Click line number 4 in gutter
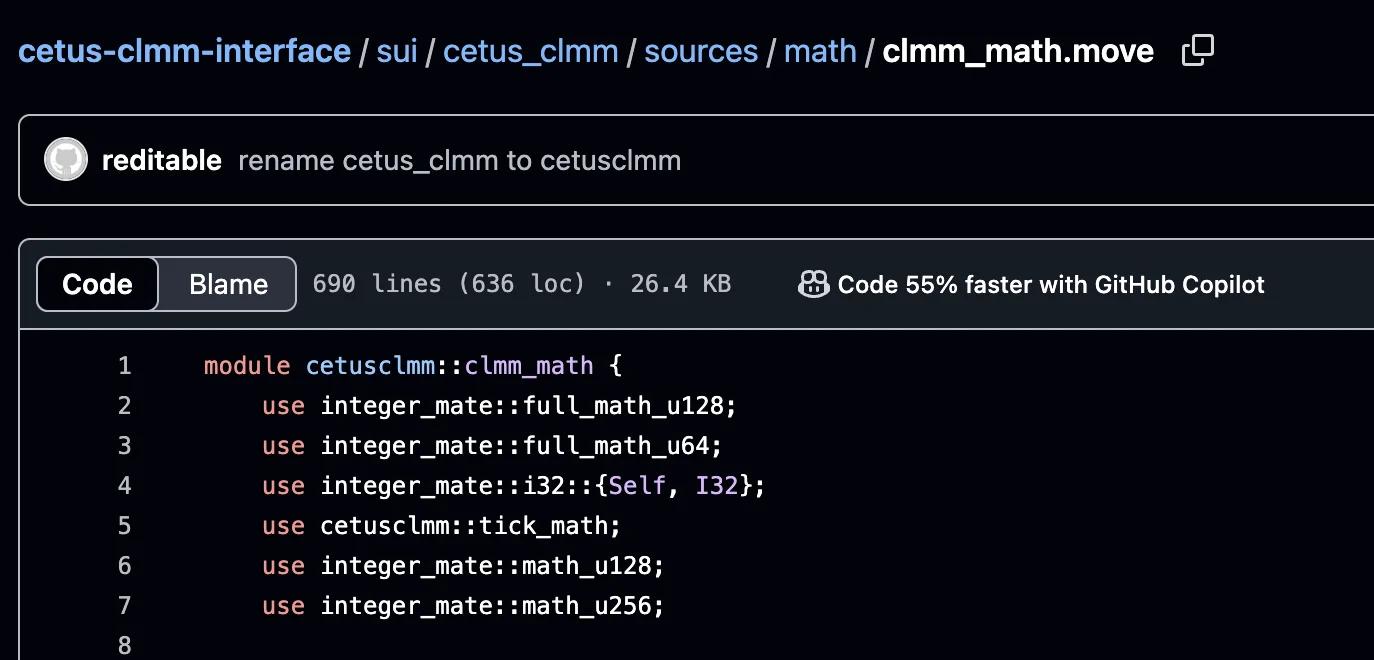Screen dimensions: 1374x660 click(124, 486)
